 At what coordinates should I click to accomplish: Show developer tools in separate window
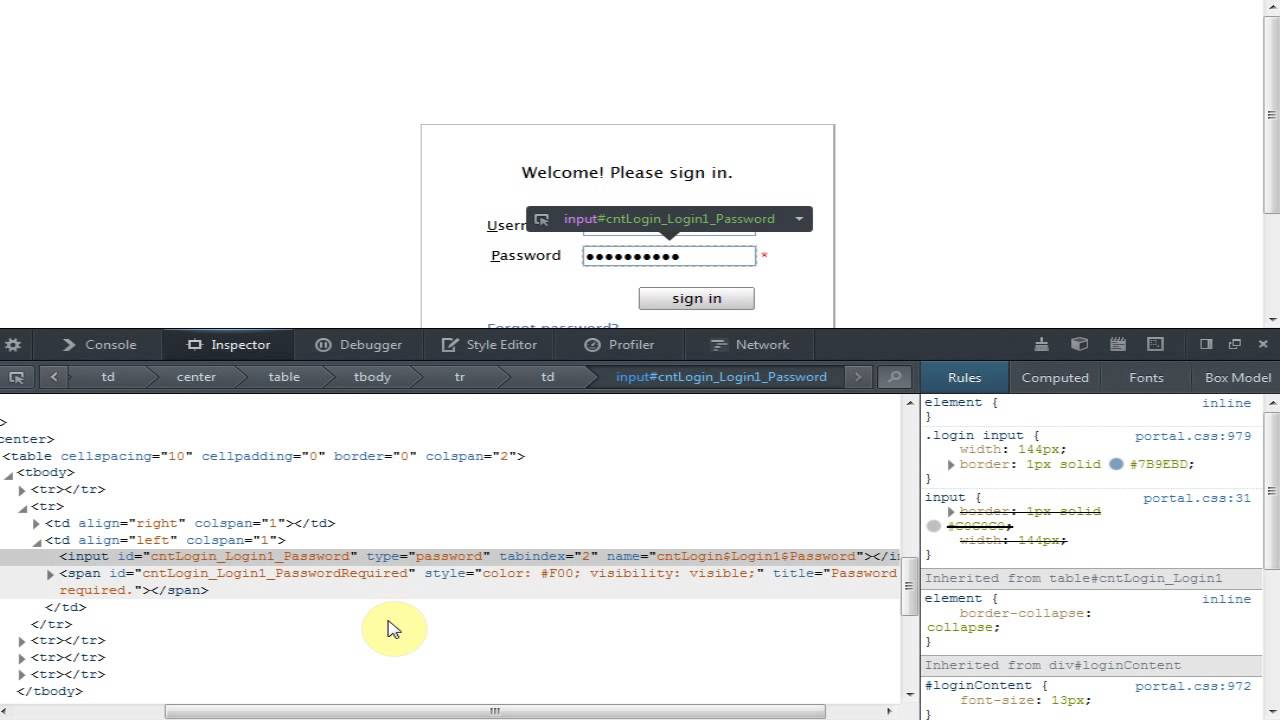[x=1234, y=344]
